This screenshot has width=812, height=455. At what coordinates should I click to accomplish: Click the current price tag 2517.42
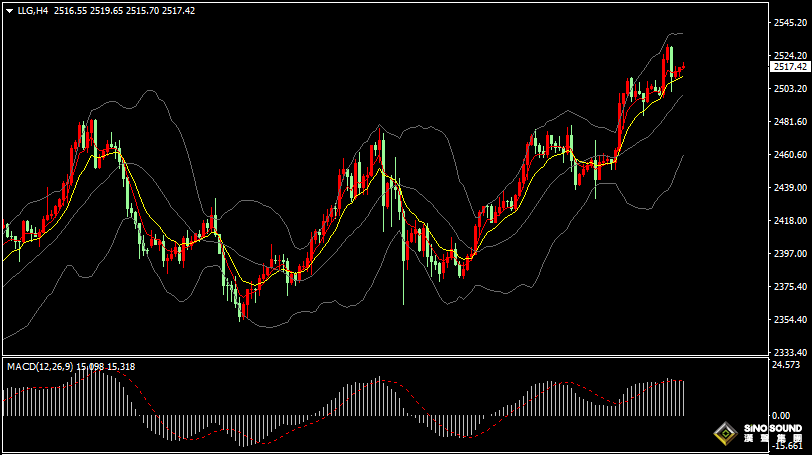[x=790, y=66]
